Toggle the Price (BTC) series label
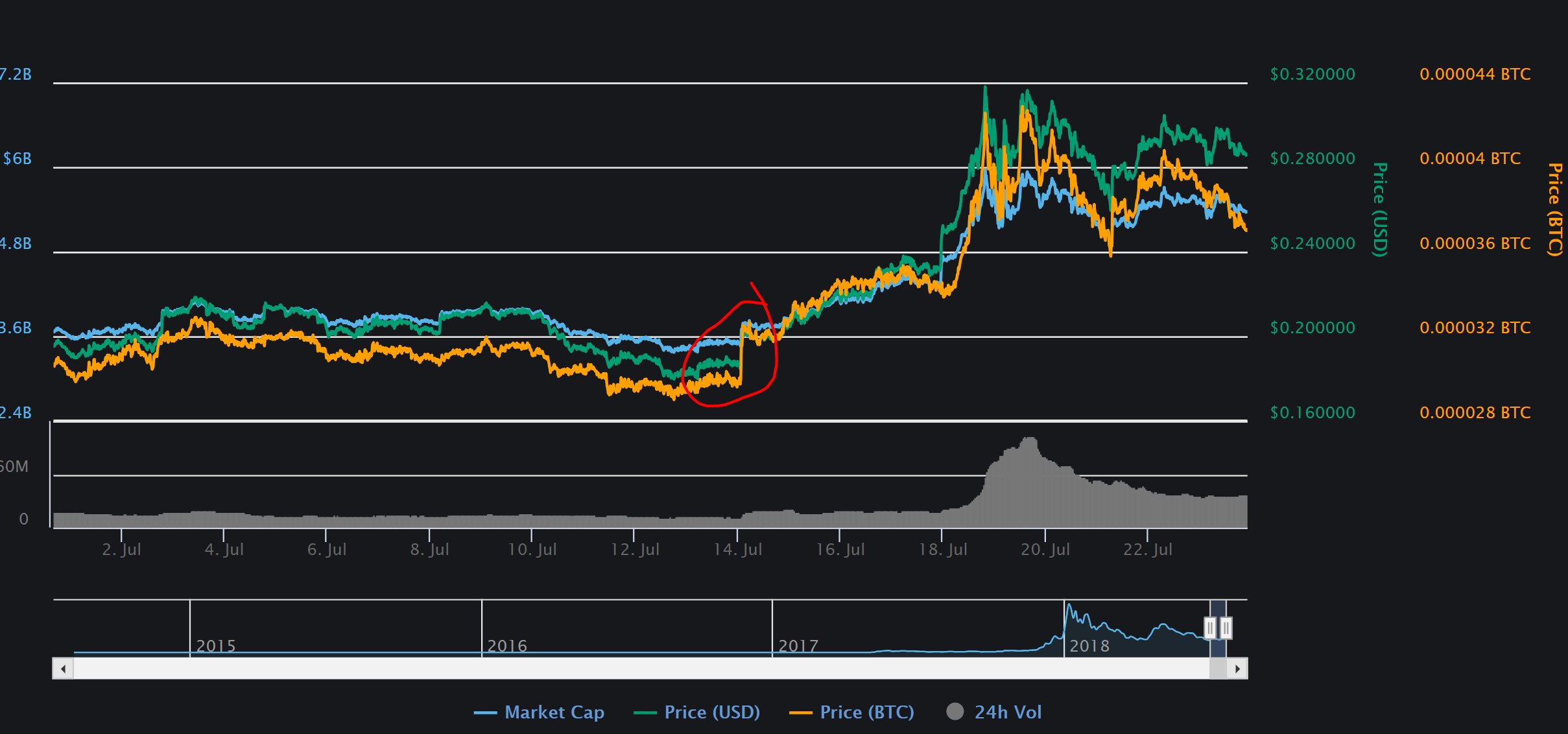 pos(867,712)
